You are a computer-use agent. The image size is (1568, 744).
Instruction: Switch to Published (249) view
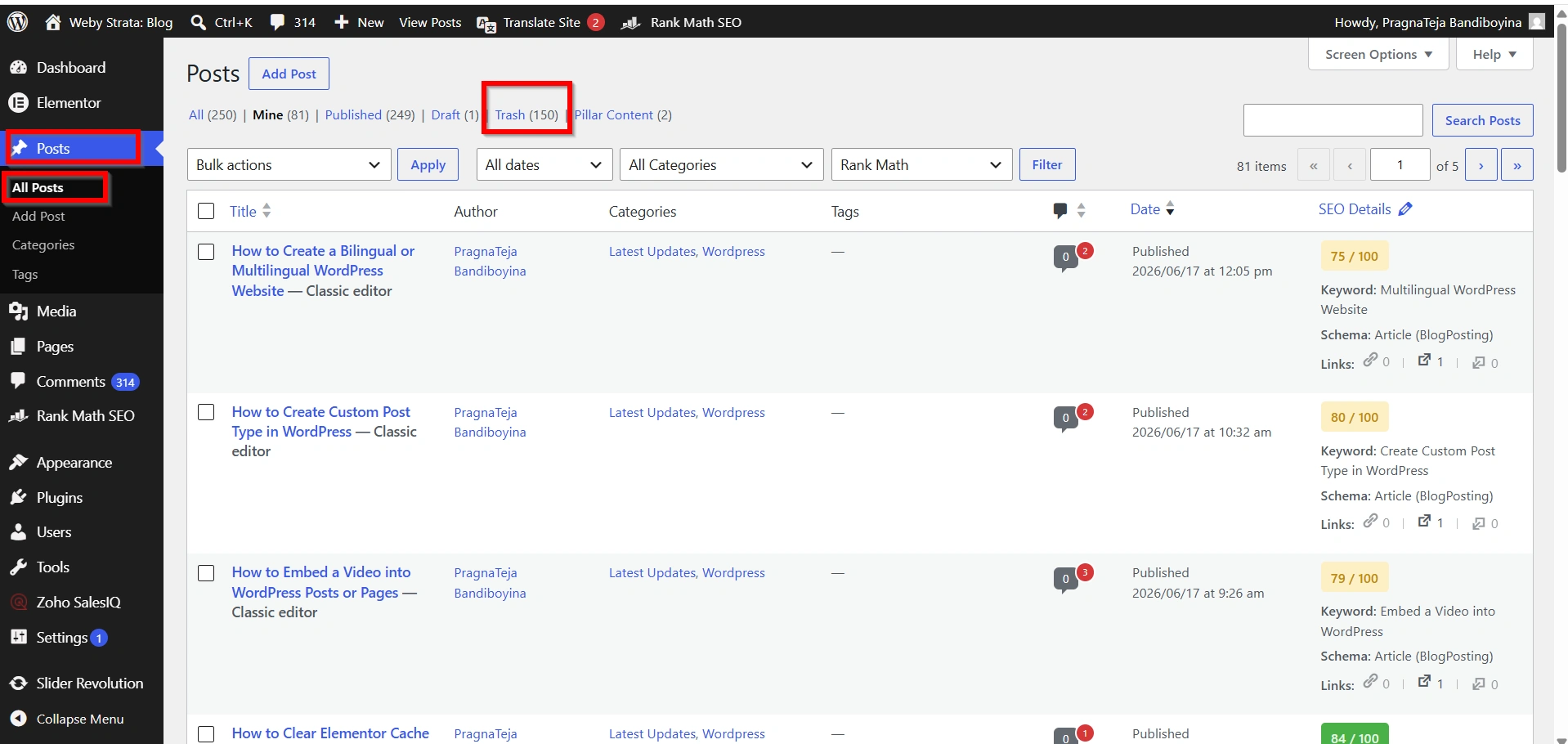[370, 114]
